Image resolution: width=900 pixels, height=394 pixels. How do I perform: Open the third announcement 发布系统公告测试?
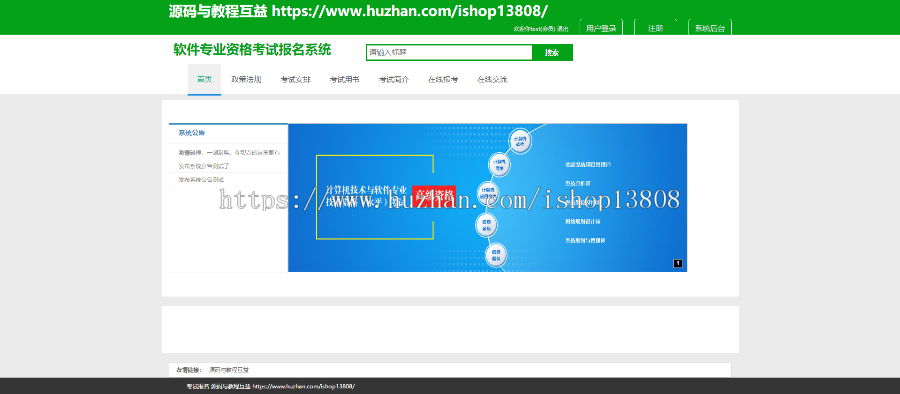(x=201, y=179)
